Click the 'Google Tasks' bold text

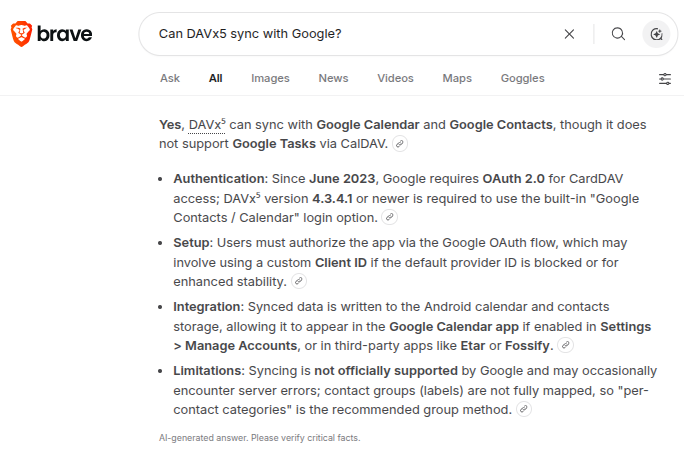coord(274,143)
